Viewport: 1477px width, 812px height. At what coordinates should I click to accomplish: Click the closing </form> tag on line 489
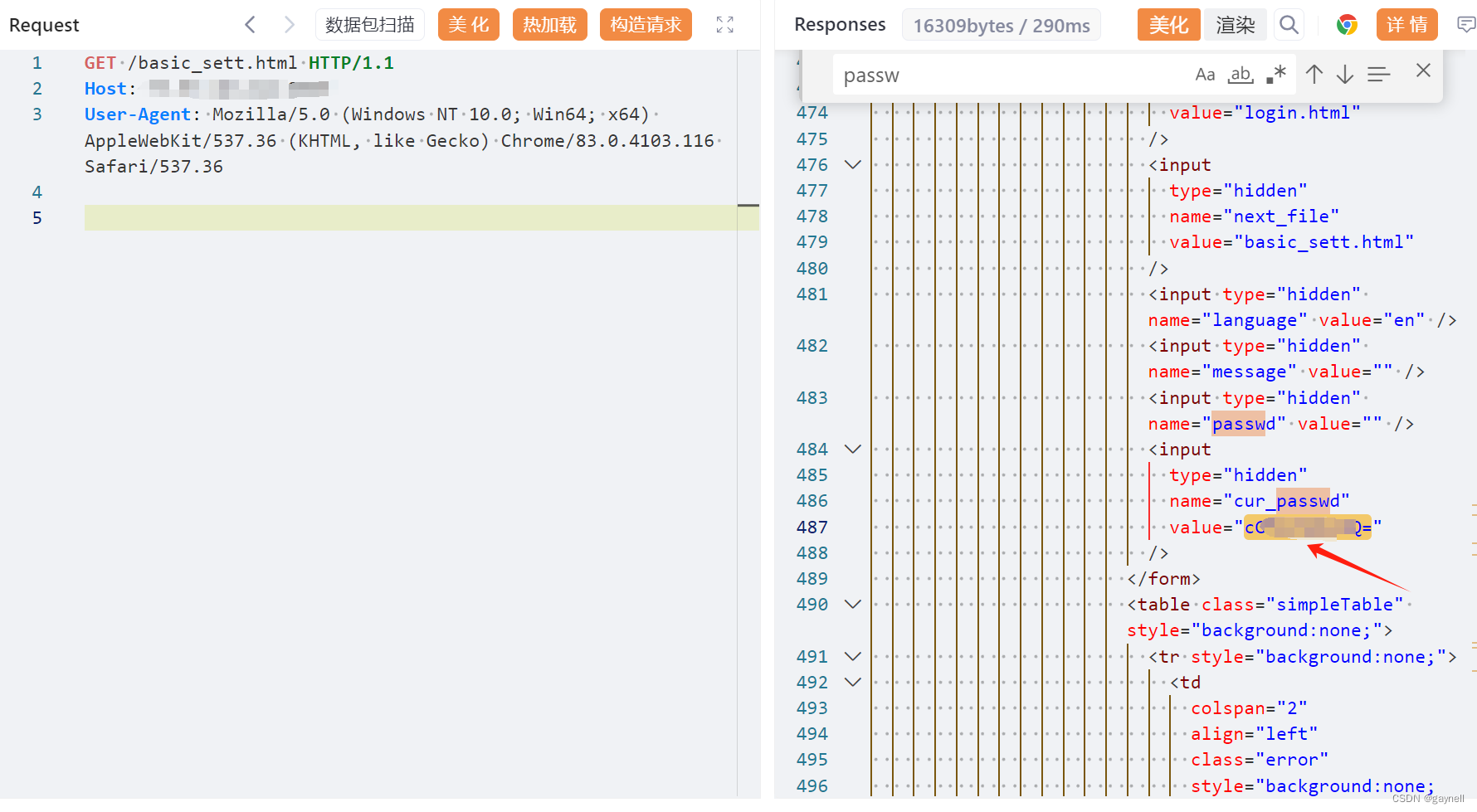pos(1164,579)
